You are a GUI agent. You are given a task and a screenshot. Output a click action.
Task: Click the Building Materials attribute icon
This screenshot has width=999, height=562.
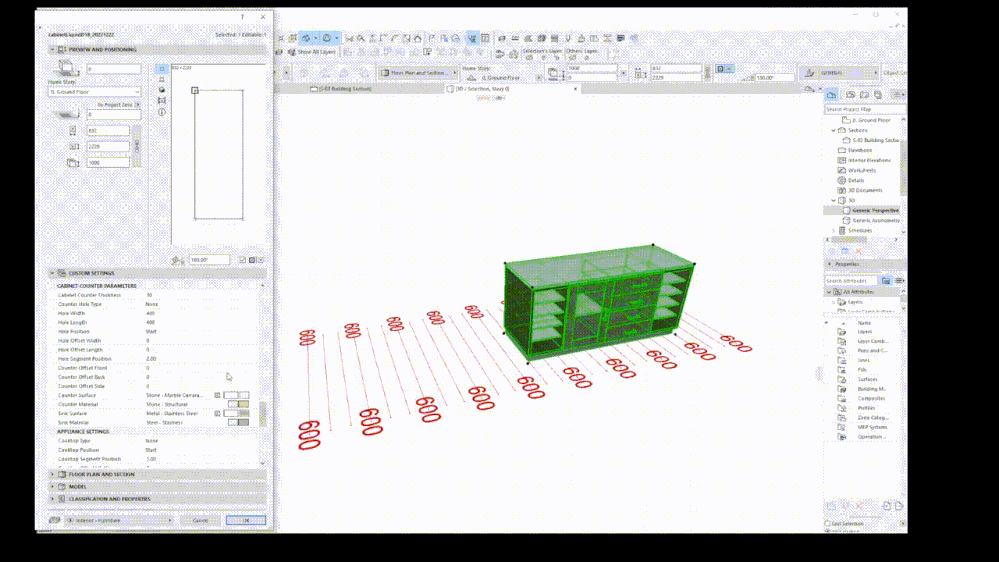[x=842, y=389]
